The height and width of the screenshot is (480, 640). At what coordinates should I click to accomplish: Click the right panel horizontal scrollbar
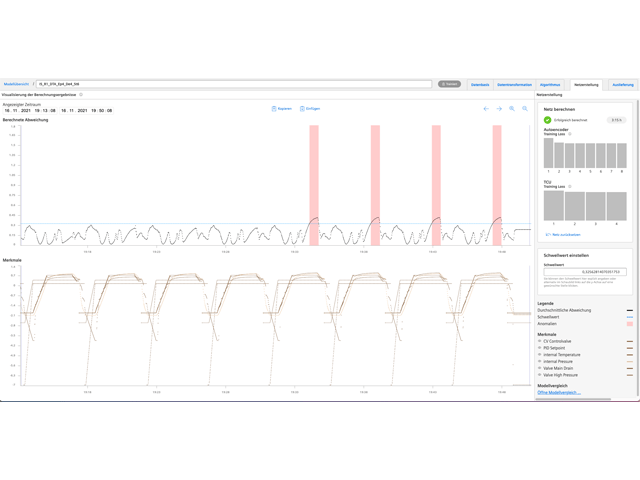tap(573, 399)
